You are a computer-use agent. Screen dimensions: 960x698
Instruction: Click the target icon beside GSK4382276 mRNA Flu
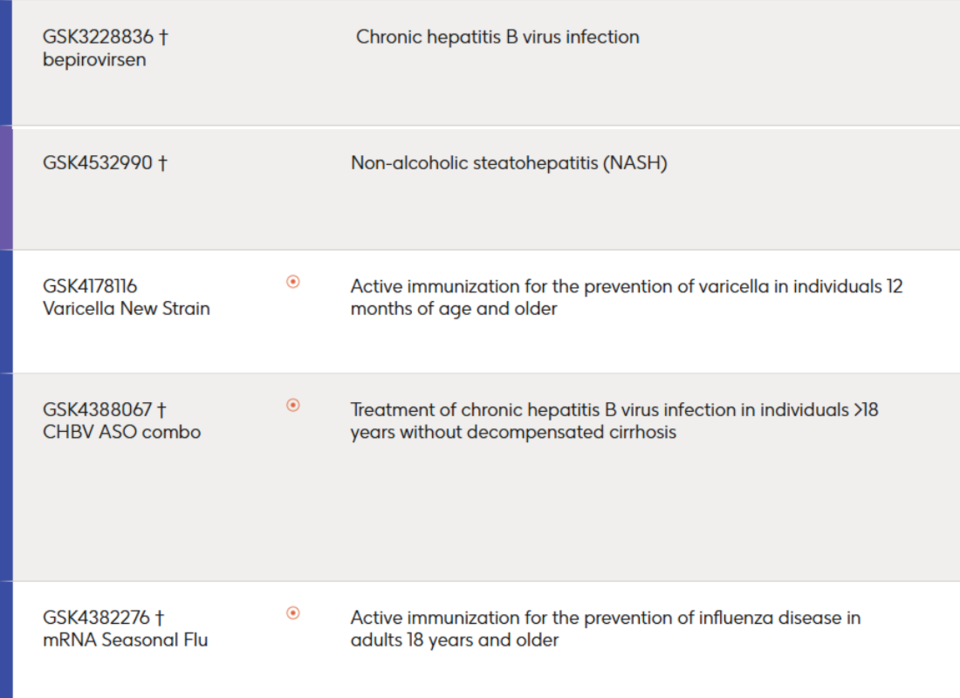point(293,613)
